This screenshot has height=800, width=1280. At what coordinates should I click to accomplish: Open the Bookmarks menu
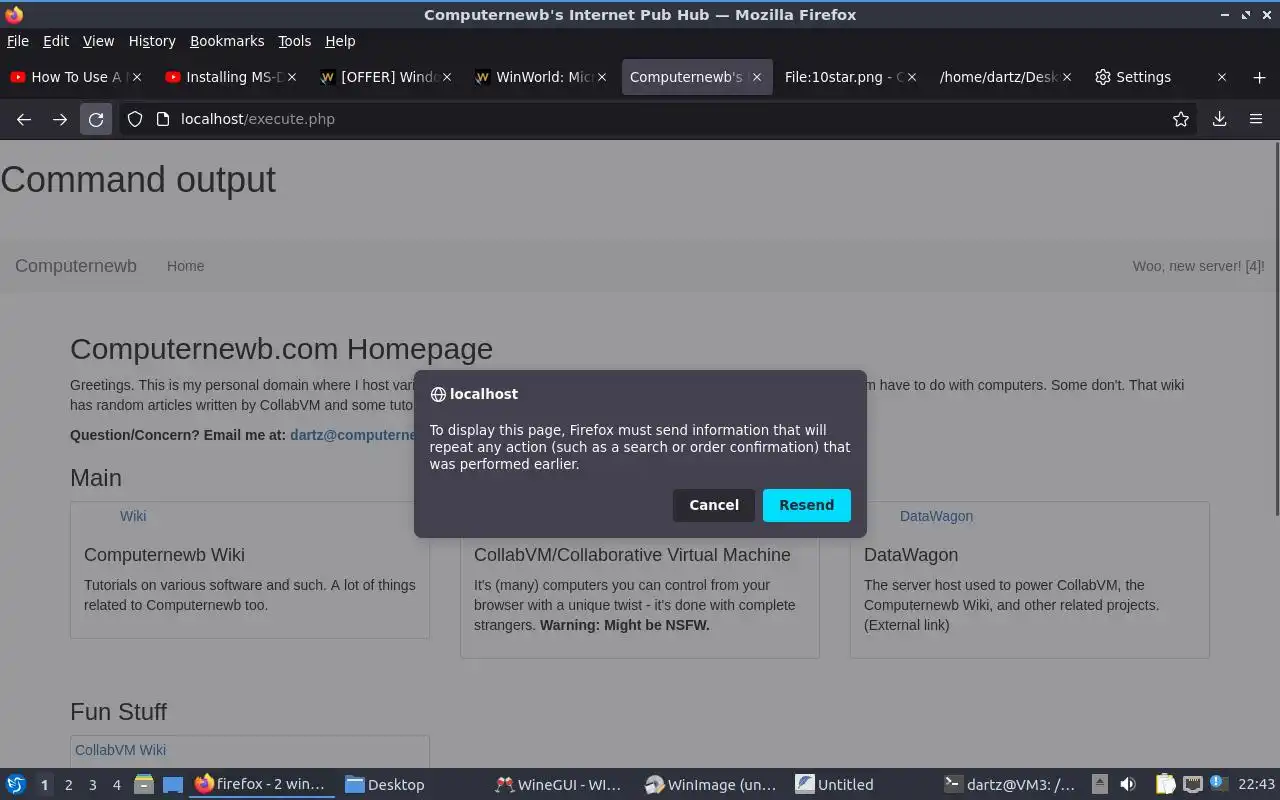[227, 41]
